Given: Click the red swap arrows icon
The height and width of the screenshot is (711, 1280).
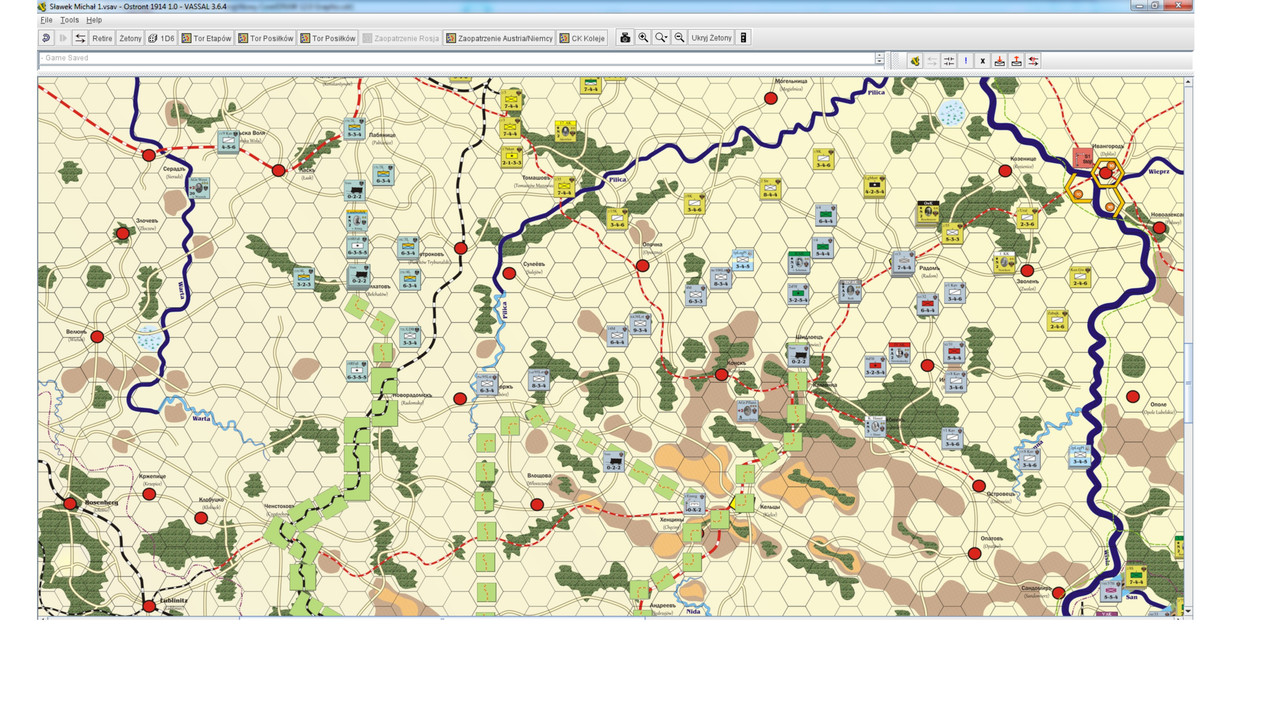Looking at the screenshot, I should 1034,61.
